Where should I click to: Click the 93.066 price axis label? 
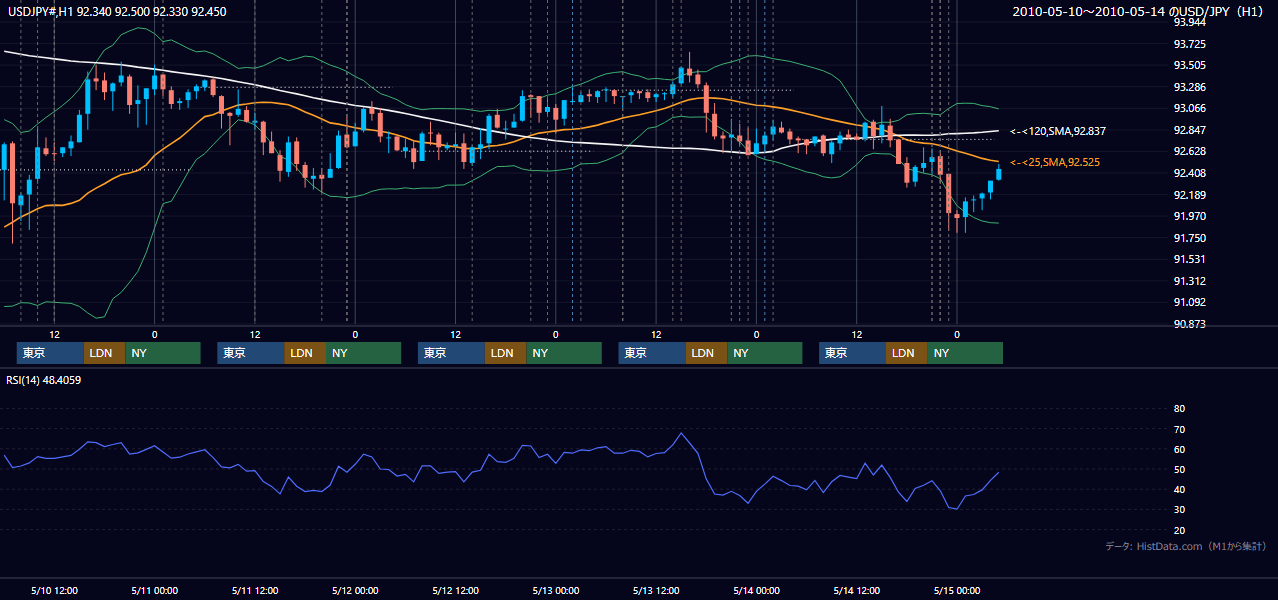click(1189, 108)
